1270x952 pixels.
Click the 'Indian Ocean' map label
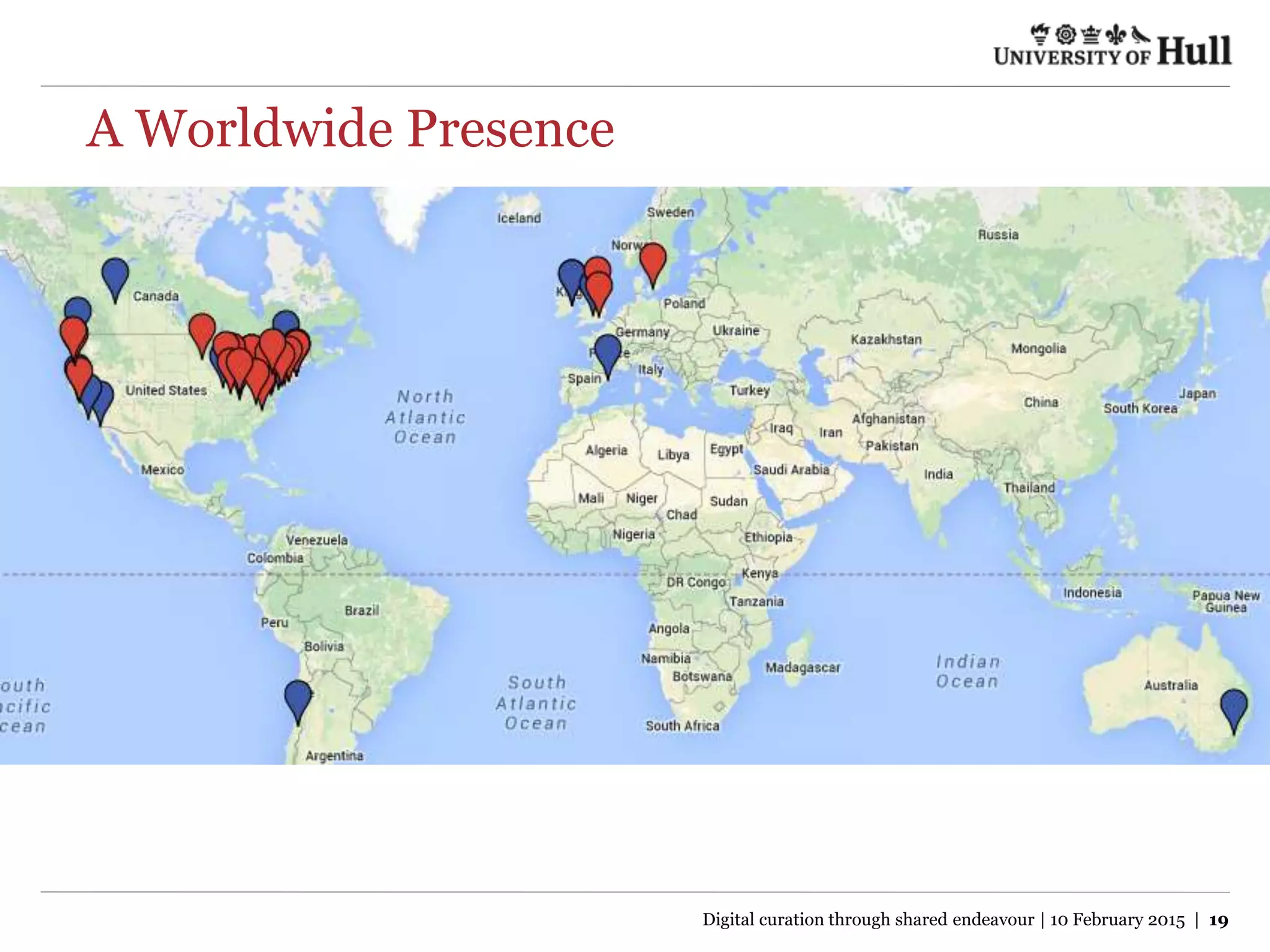967,671
